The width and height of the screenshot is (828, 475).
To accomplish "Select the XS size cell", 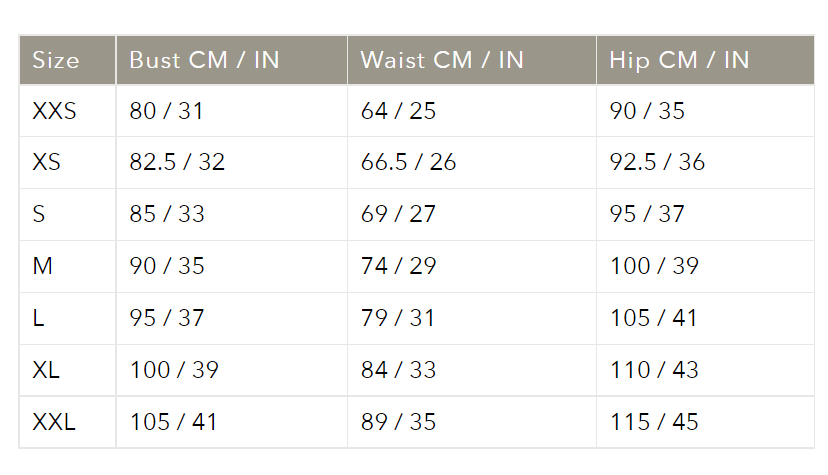I will click(x=47, y=162).
